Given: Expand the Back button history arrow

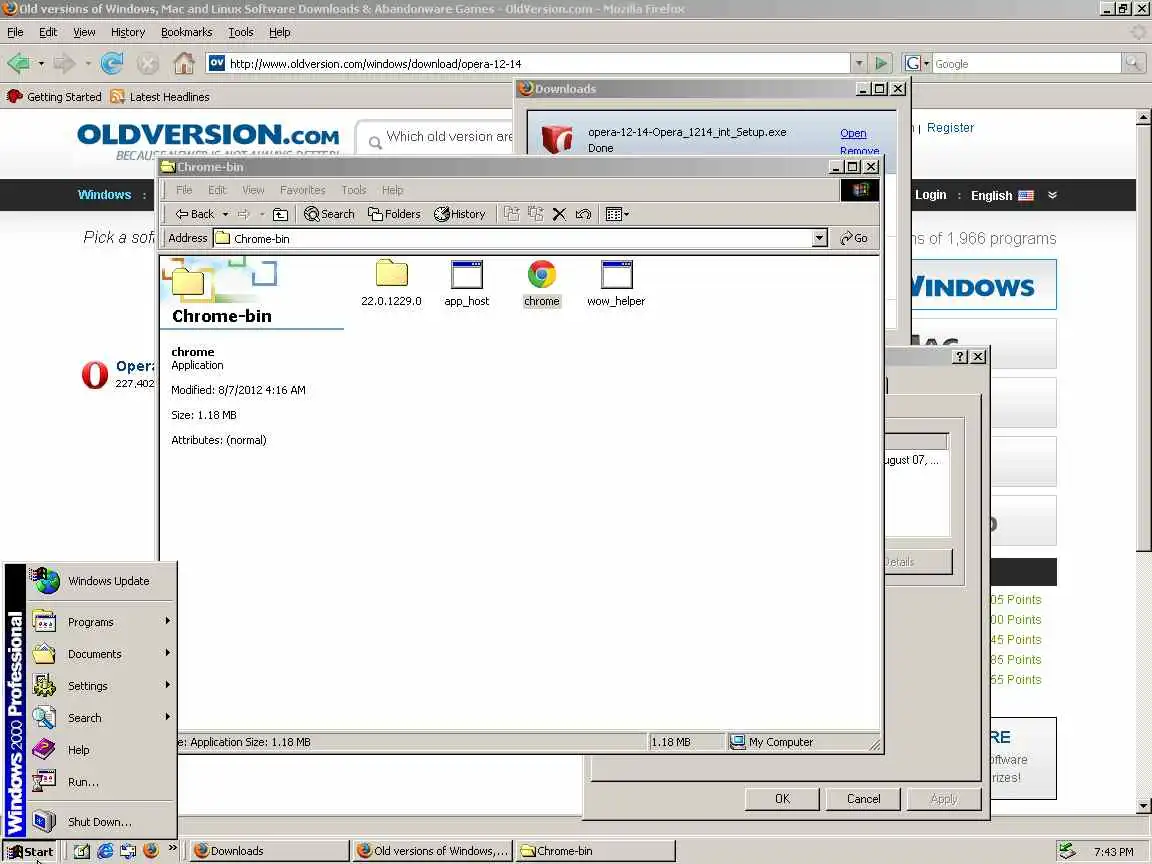Looking at the screenshot, I should coord(226,214).
